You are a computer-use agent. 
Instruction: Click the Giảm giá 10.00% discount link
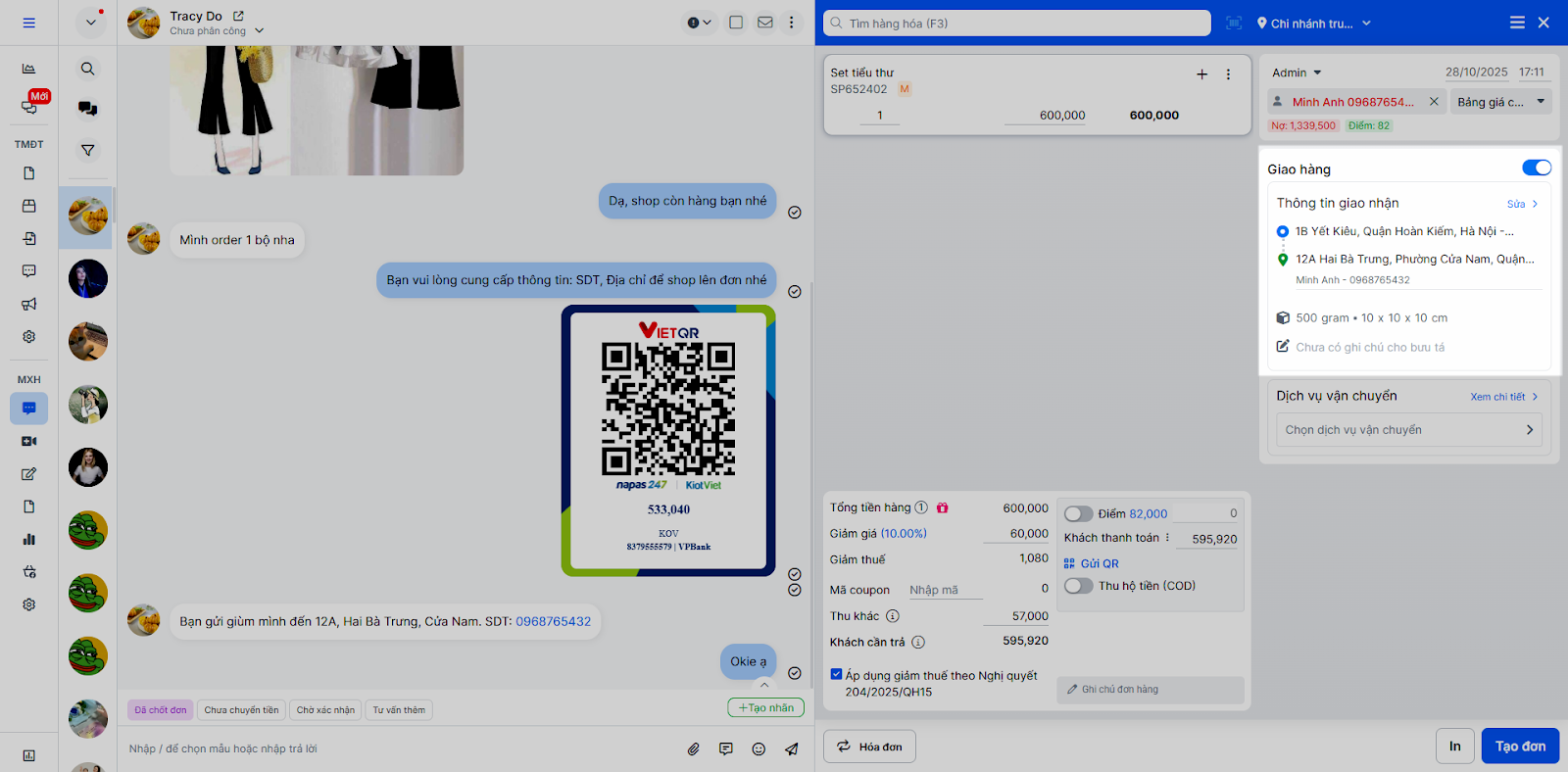coord(904,534)
